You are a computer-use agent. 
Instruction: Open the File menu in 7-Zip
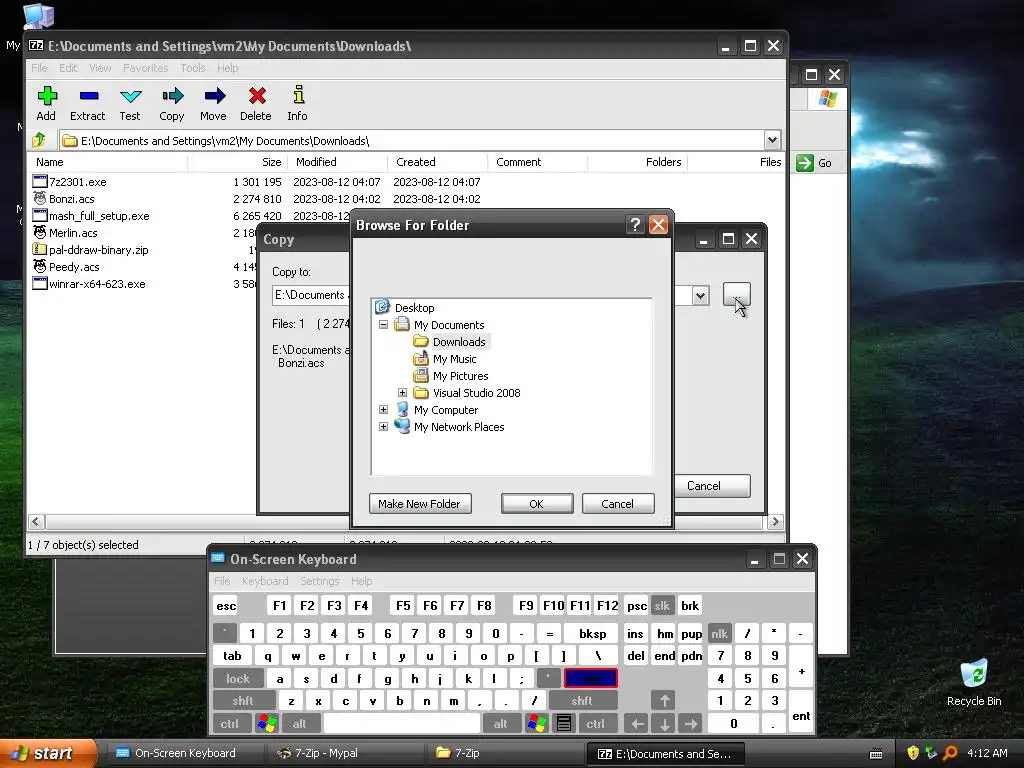39,68
